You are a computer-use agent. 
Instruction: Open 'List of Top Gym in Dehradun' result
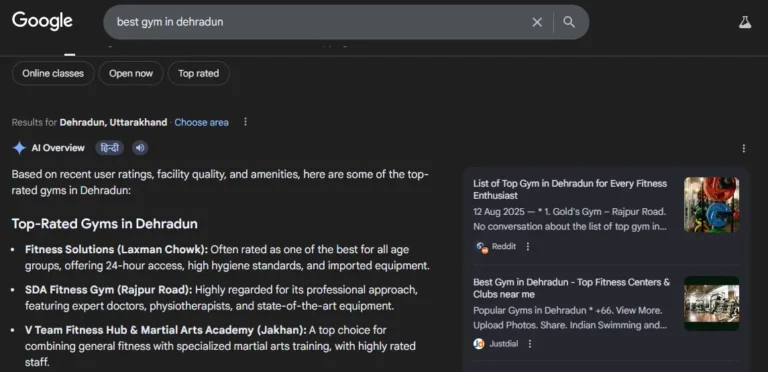tap(570, 189)
